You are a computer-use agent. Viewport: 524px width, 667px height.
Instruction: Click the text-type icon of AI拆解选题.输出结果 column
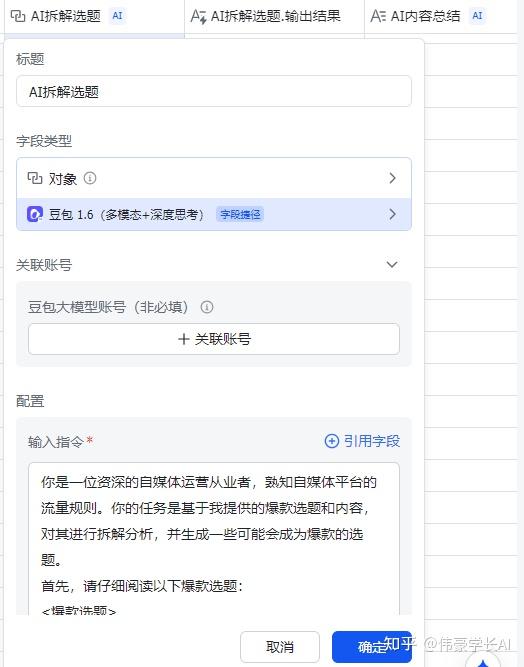point(198,16)
